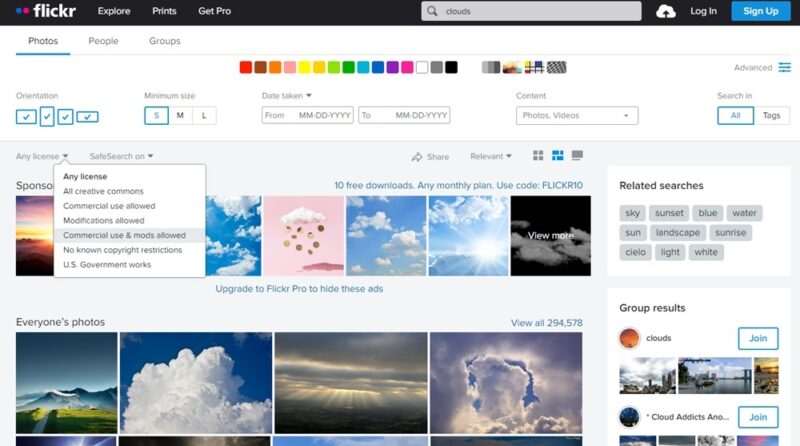The height and width of the screenshot is (446, 800).
Task: Select minimalist style filter
Action: pos(534,67)
